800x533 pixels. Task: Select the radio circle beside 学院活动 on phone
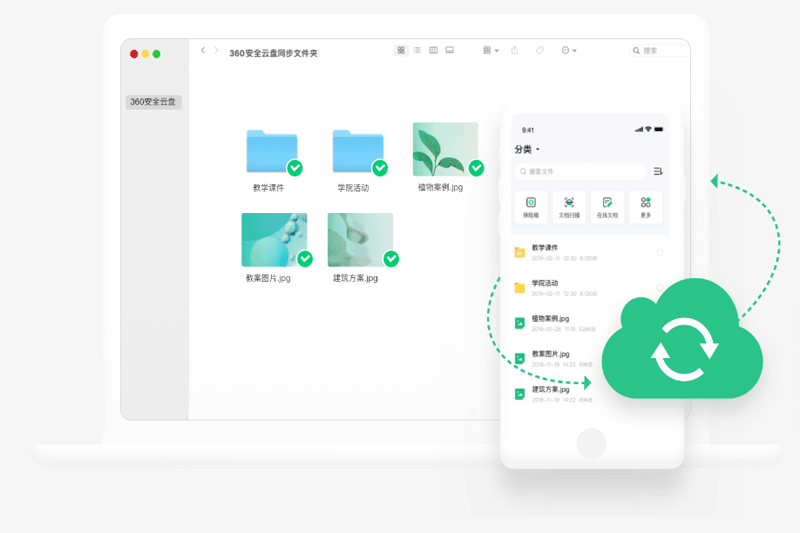point(660,288)
